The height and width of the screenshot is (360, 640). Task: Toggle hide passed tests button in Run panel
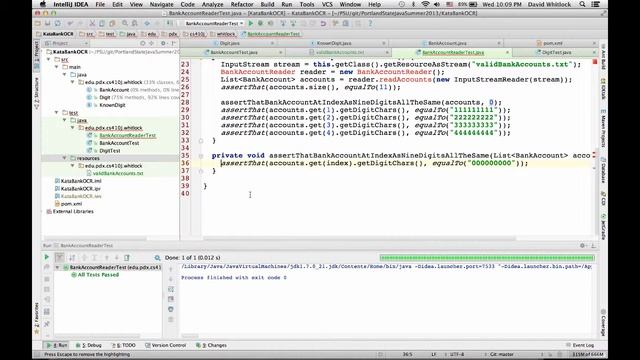tap(60, 258)
